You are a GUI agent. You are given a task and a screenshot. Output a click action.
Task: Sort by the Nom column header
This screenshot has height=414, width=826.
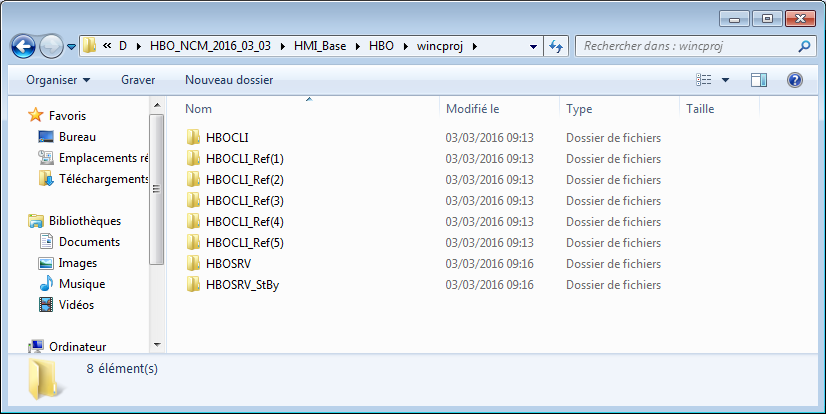(x=199, y=108)
